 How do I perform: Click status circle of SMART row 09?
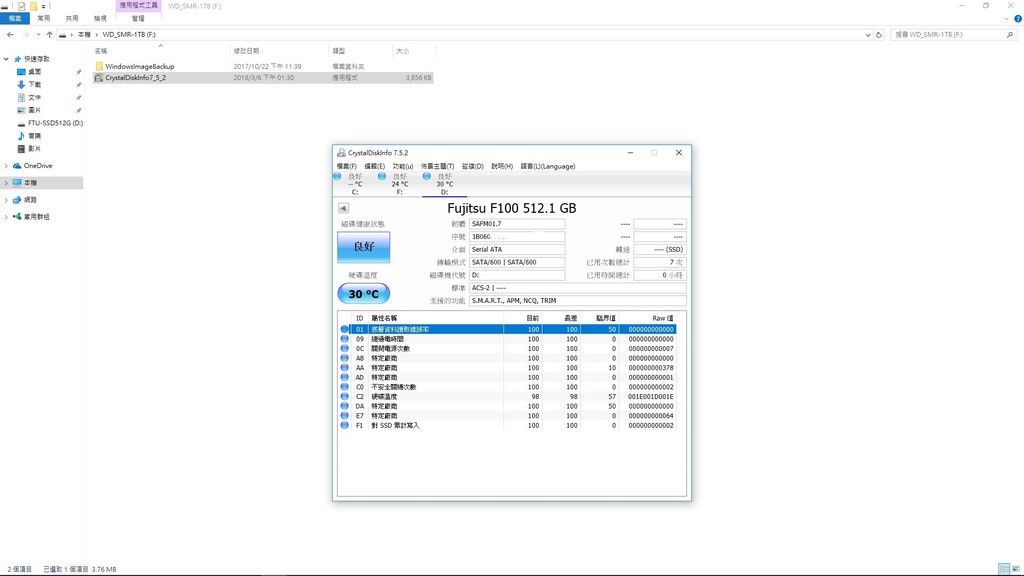(x=345, y=339)
